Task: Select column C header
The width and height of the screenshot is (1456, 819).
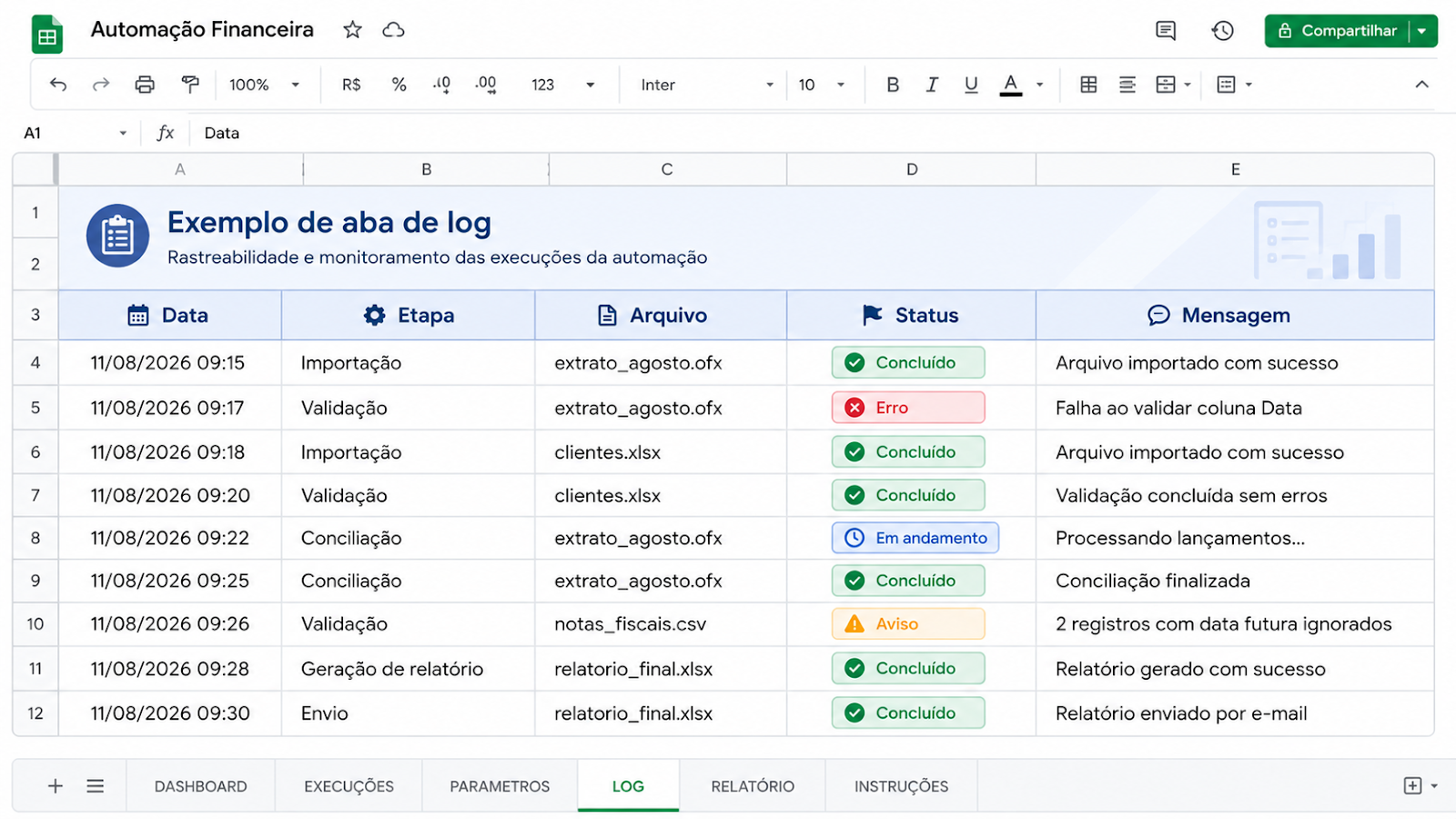Action: coord(667,169)
